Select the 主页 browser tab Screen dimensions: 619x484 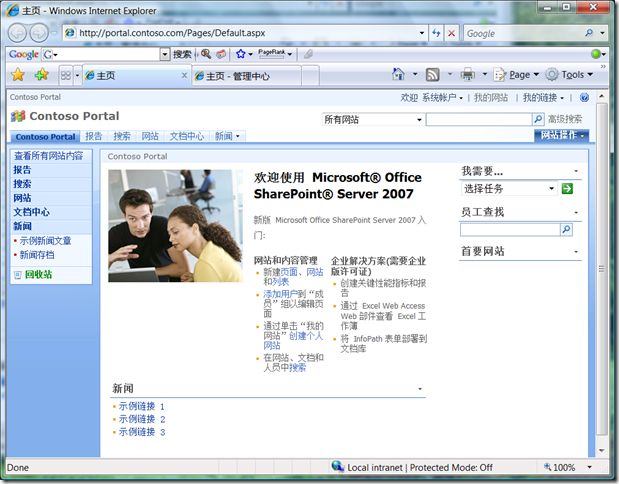(134, 75)
